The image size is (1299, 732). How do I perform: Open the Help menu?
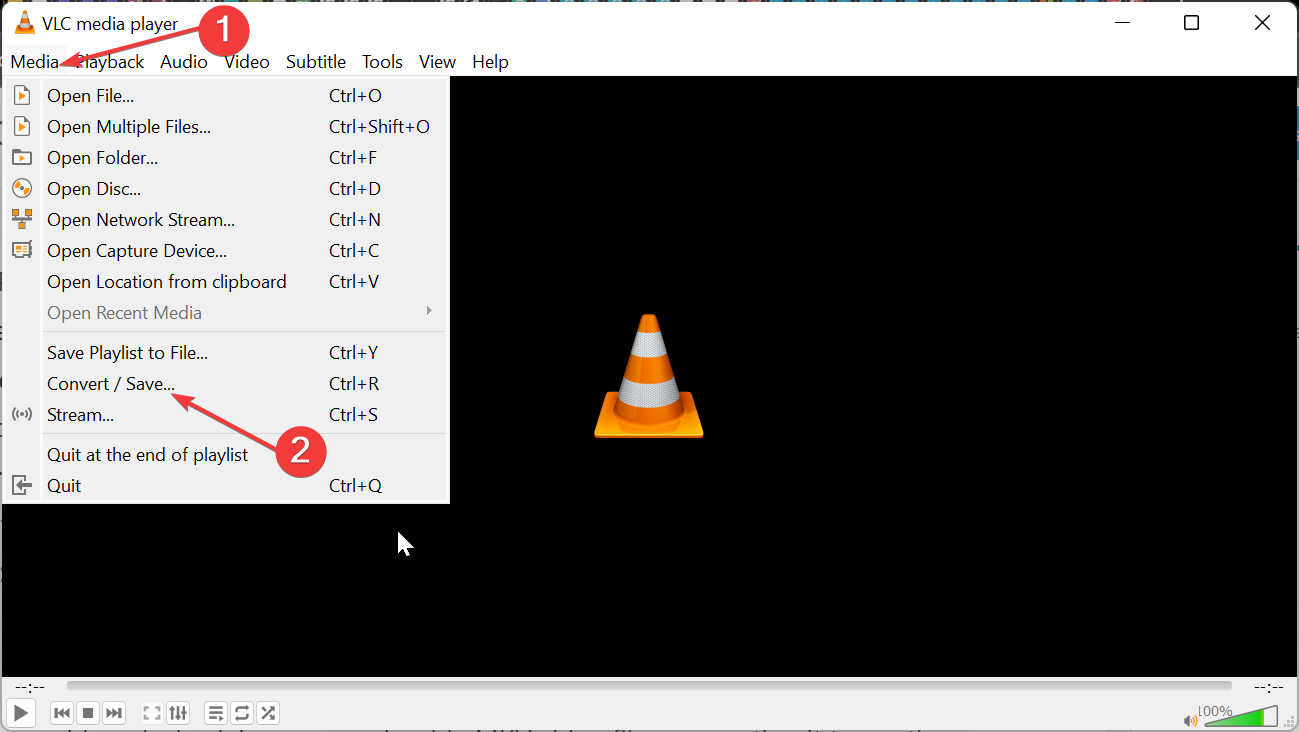pos(490,62)
